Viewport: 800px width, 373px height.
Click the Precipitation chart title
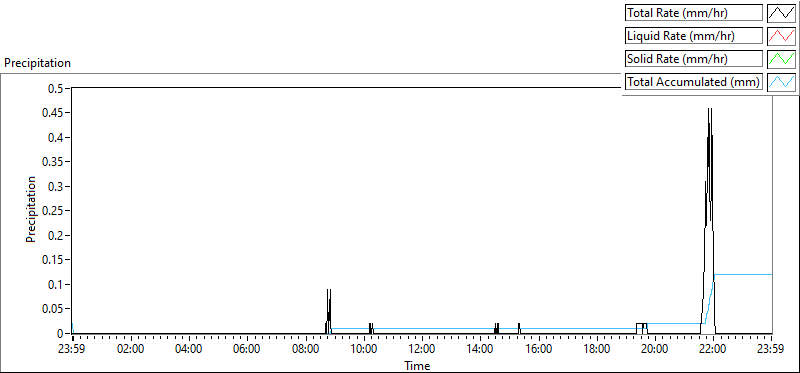[37, 63]
